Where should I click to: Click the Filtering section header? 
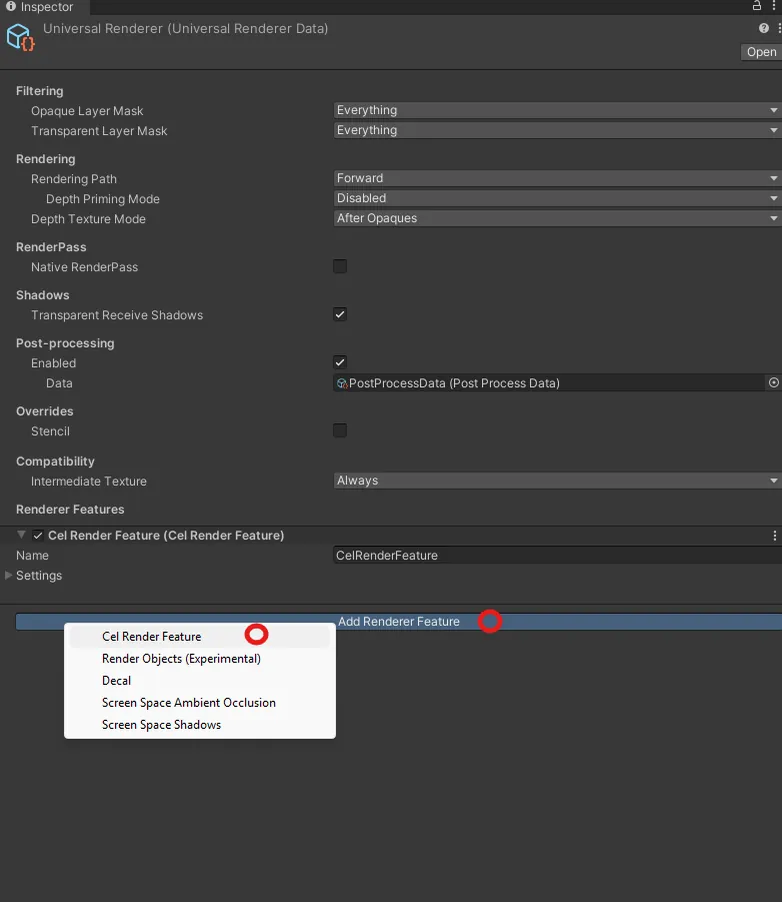(40, 91)
